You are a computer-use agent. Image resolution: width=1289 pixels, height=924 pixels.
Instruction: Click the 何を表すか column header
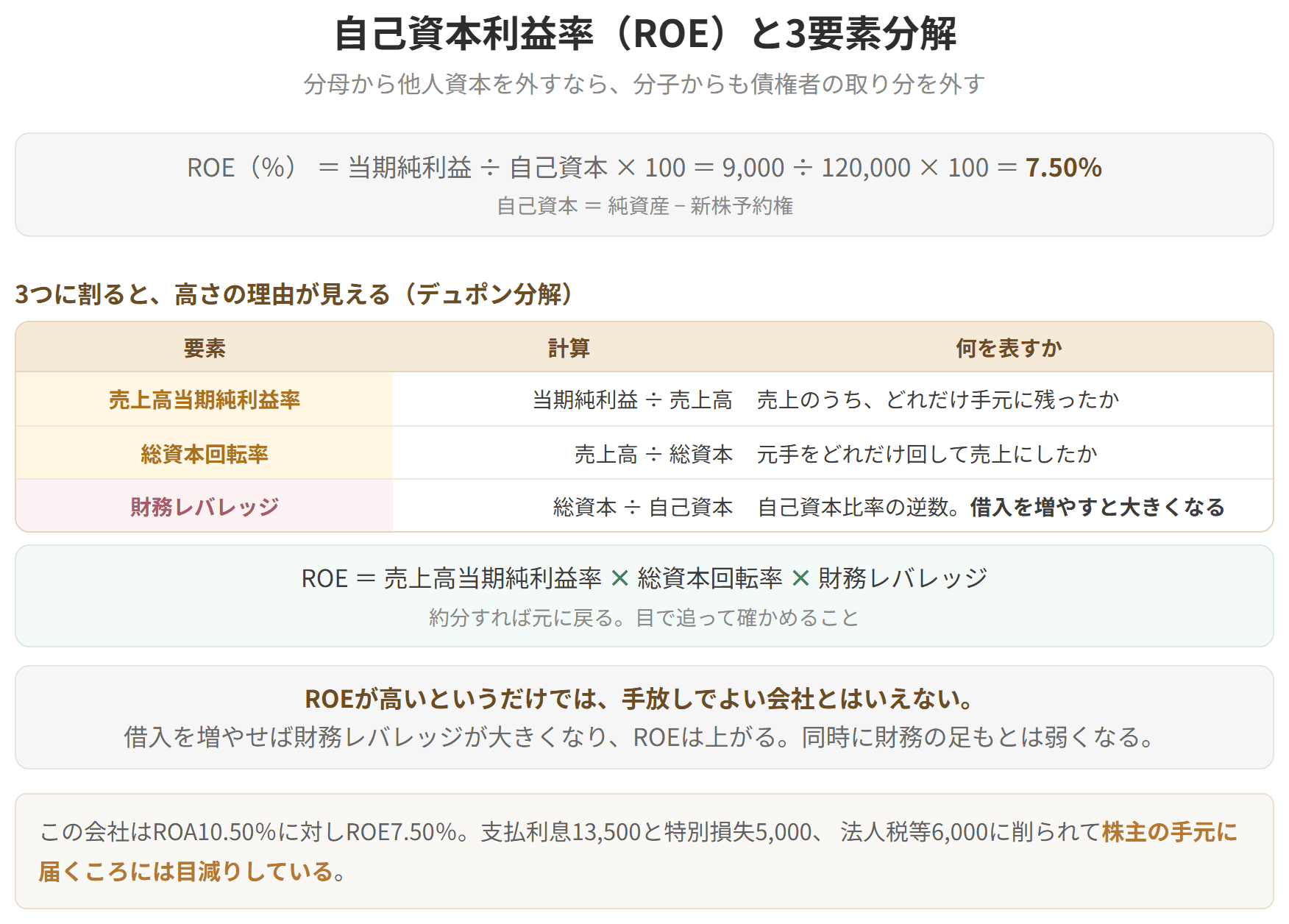(x=1009, y=348)
